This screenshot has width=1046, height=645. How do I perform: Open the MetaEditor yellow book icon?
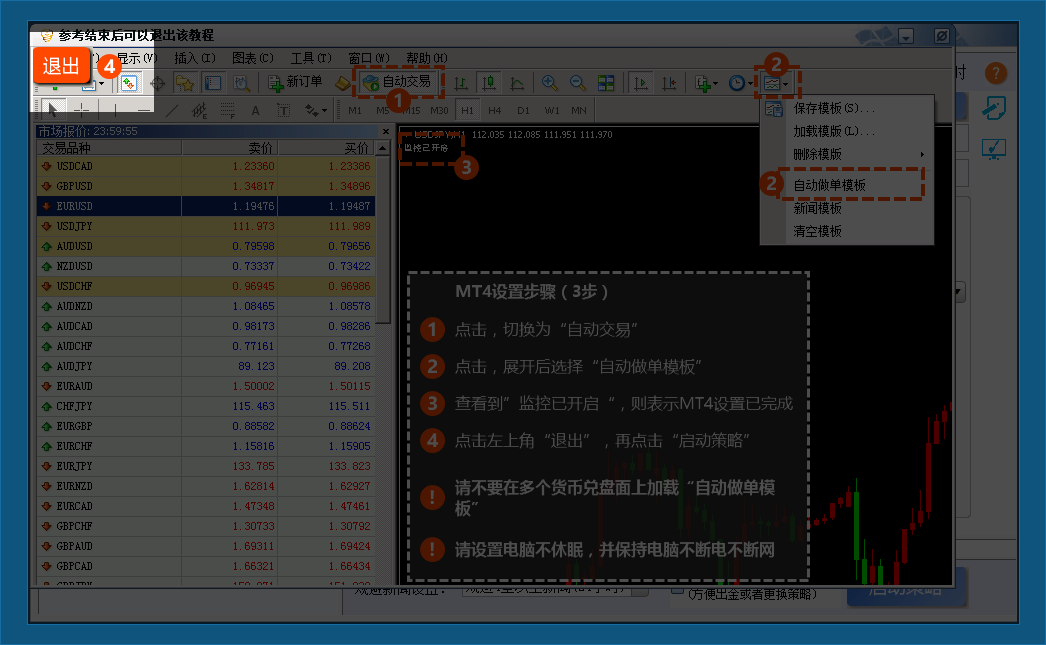pyautogui.click(x=342, y=83)
